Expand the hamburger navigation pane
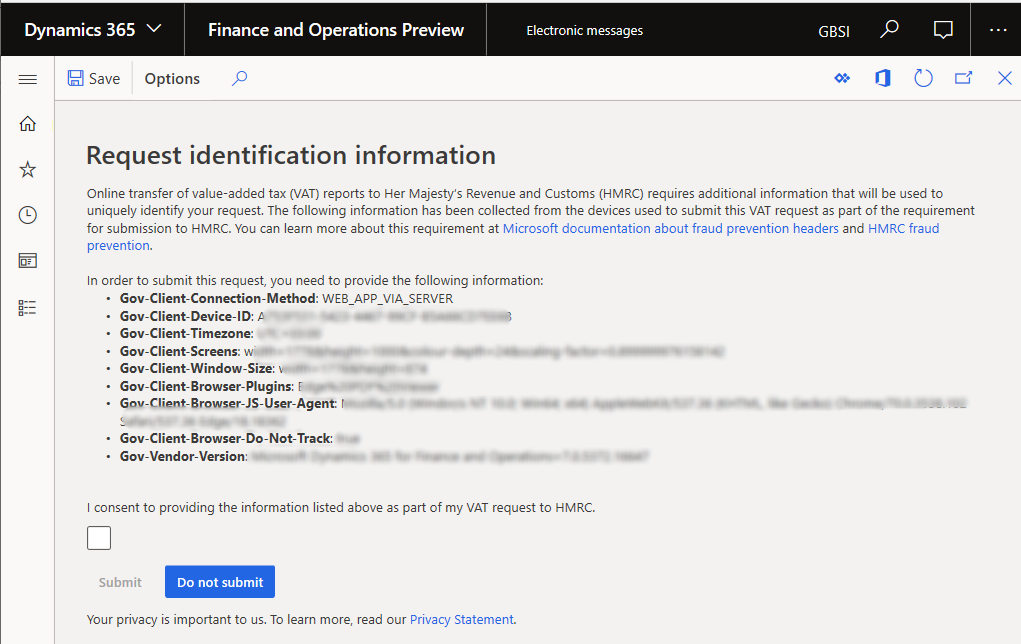Viewport: 1021px width, 644px height. click(x=27, y=79)
